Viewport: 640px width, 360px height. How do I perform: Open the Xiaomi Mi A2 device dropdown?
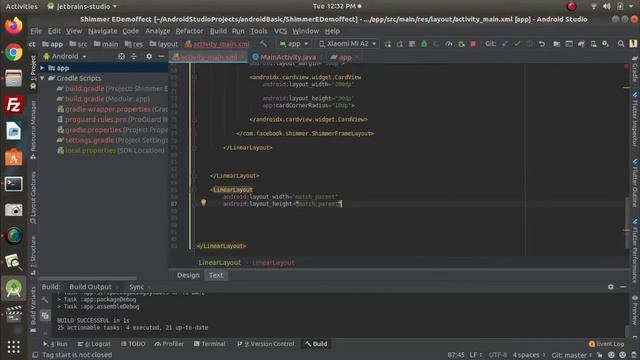[347, 44]
